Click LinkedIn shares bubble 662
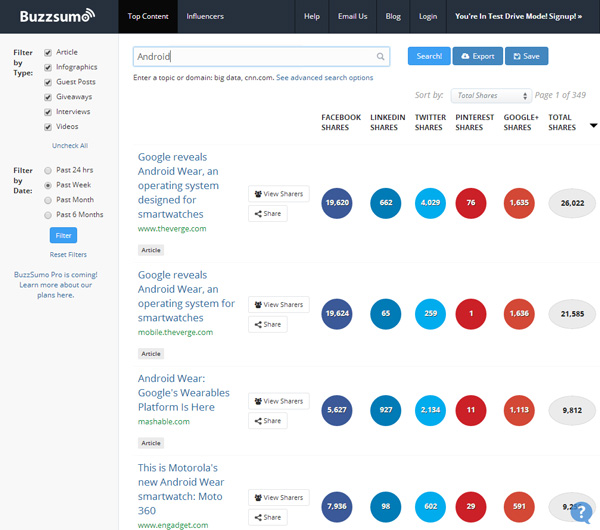Viewport: 600px width, 530px height. click(x=386, y=203)
